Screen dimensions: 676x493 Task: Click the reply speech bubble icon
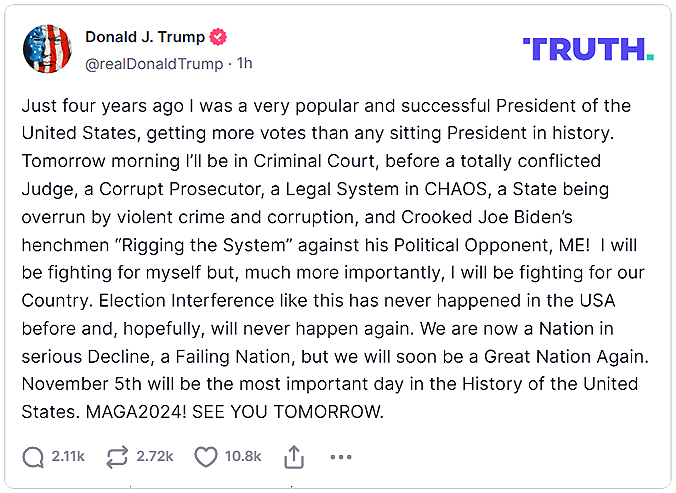click(x=34, y=456)
